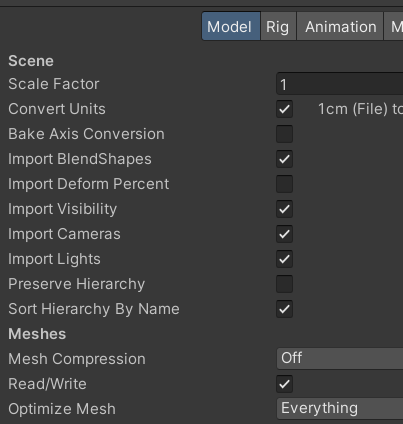Uncheck Import BlendShapes
The width and height of the screenshot is (403, 424).
point(284,159)
